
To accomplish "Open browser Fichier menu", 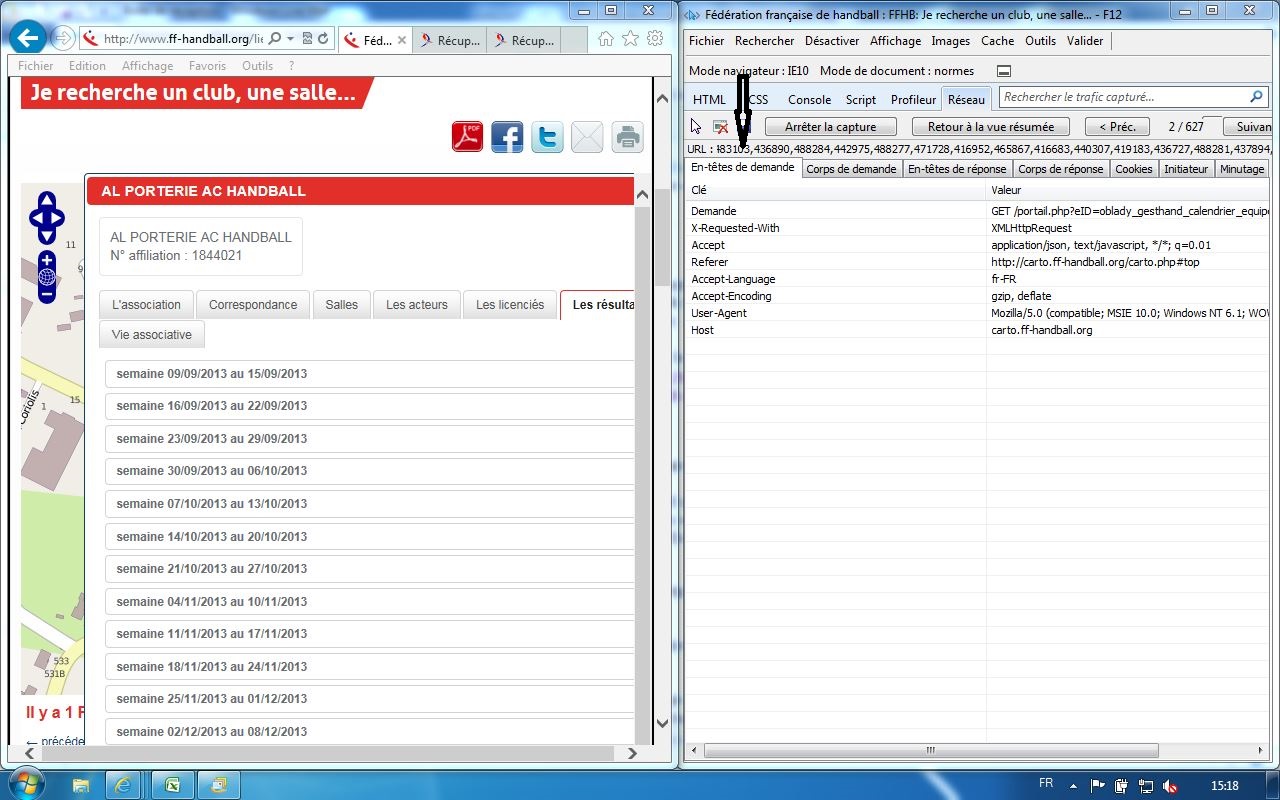I will point(36,66).
